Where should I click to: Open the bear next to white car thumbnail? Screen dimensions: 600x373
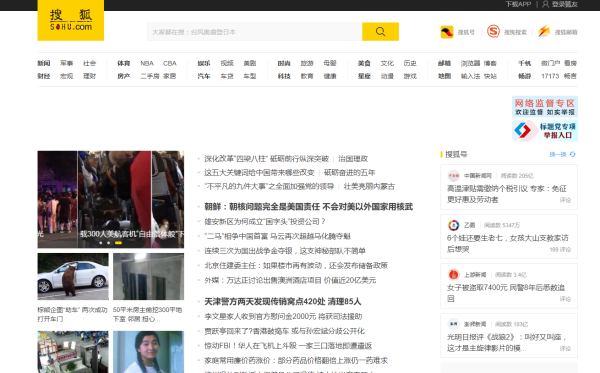click(73, 277)
